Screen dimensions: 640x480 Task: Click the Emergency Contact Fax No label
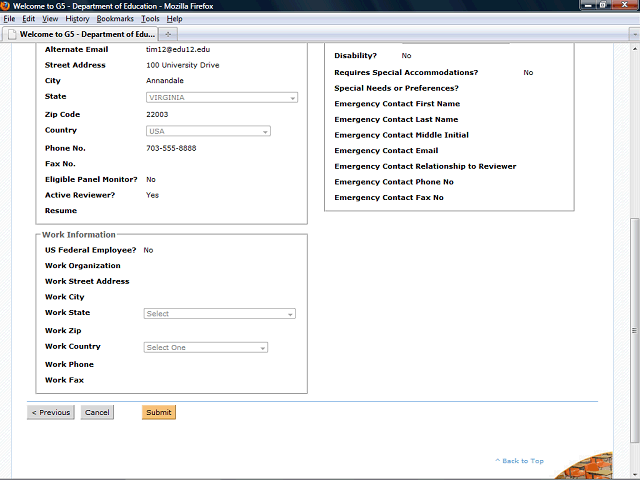[389, 198]
